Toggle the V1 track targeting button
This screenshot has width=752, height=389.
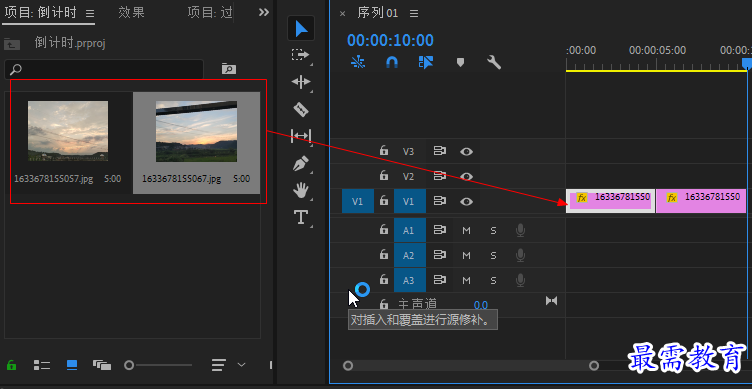[410, 201]
